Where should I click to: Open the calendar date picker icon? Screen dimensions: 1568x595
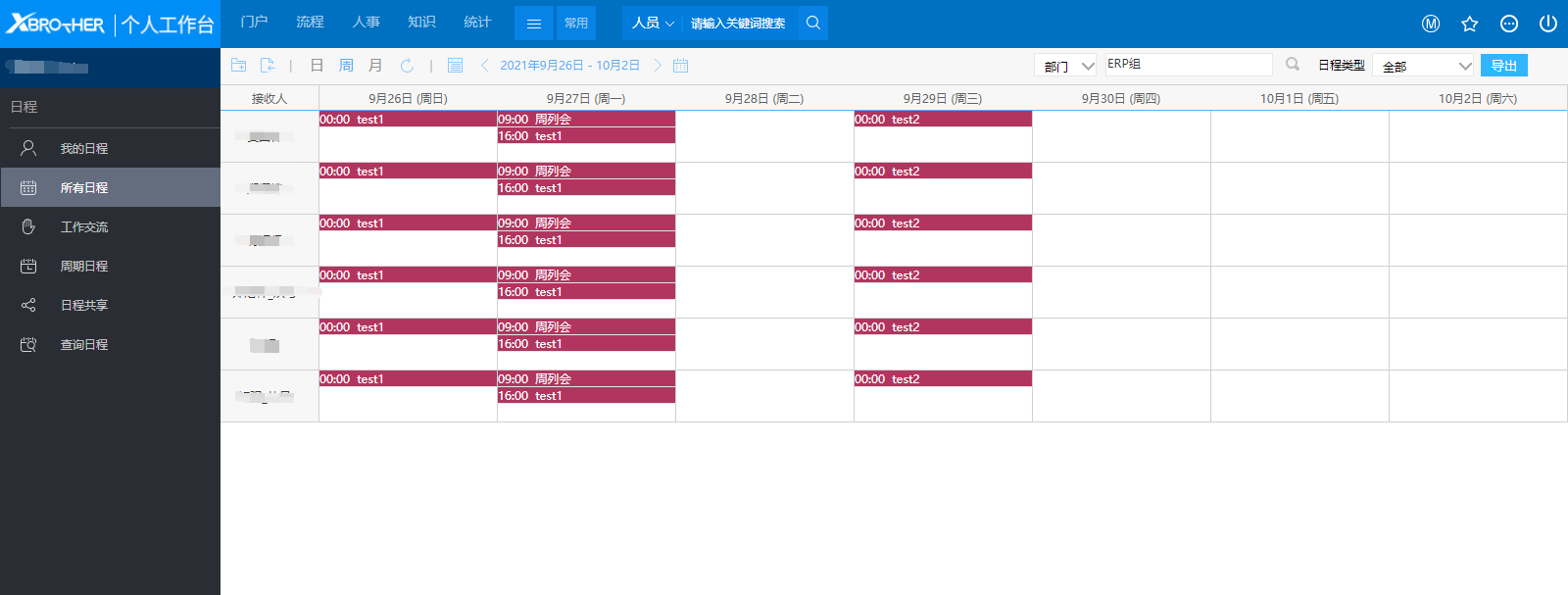click(681, 66)
